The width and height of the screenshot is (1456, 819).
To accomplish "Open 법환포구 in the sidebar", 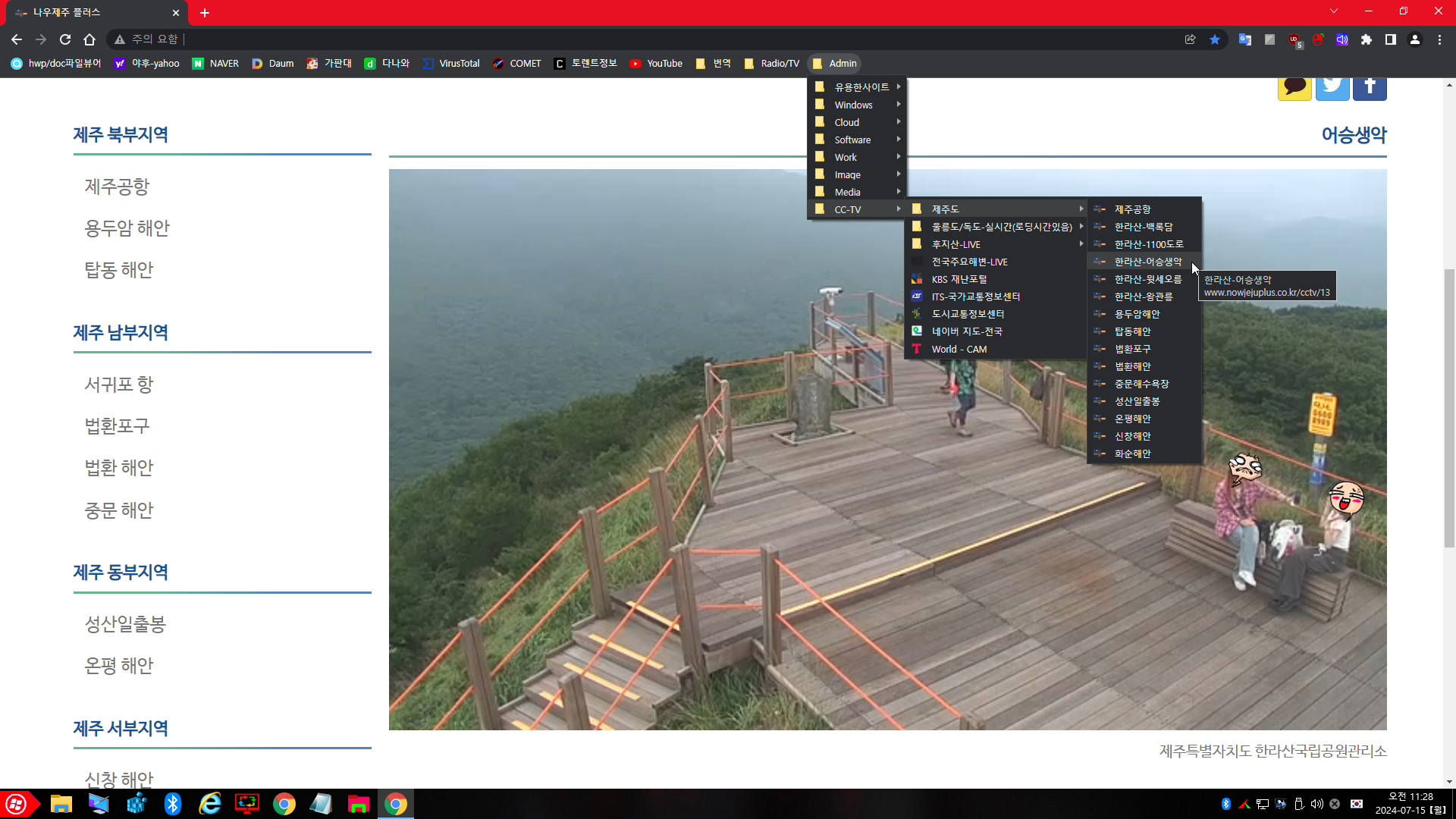I will pyautogui.click(x=117, y=426).
